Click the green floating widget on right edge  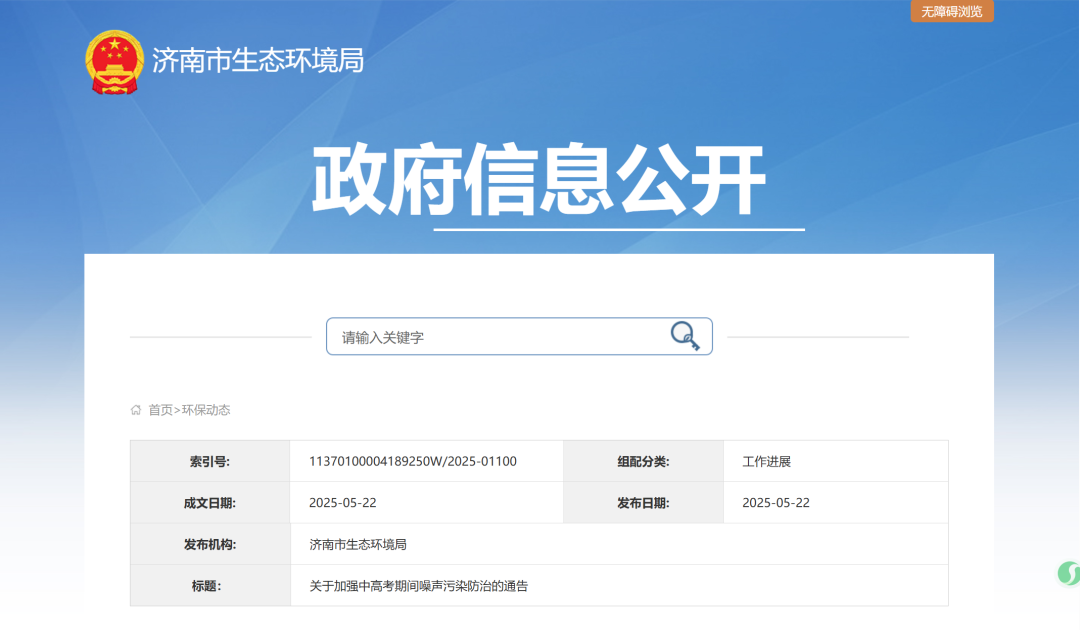tap(1073, 572)
